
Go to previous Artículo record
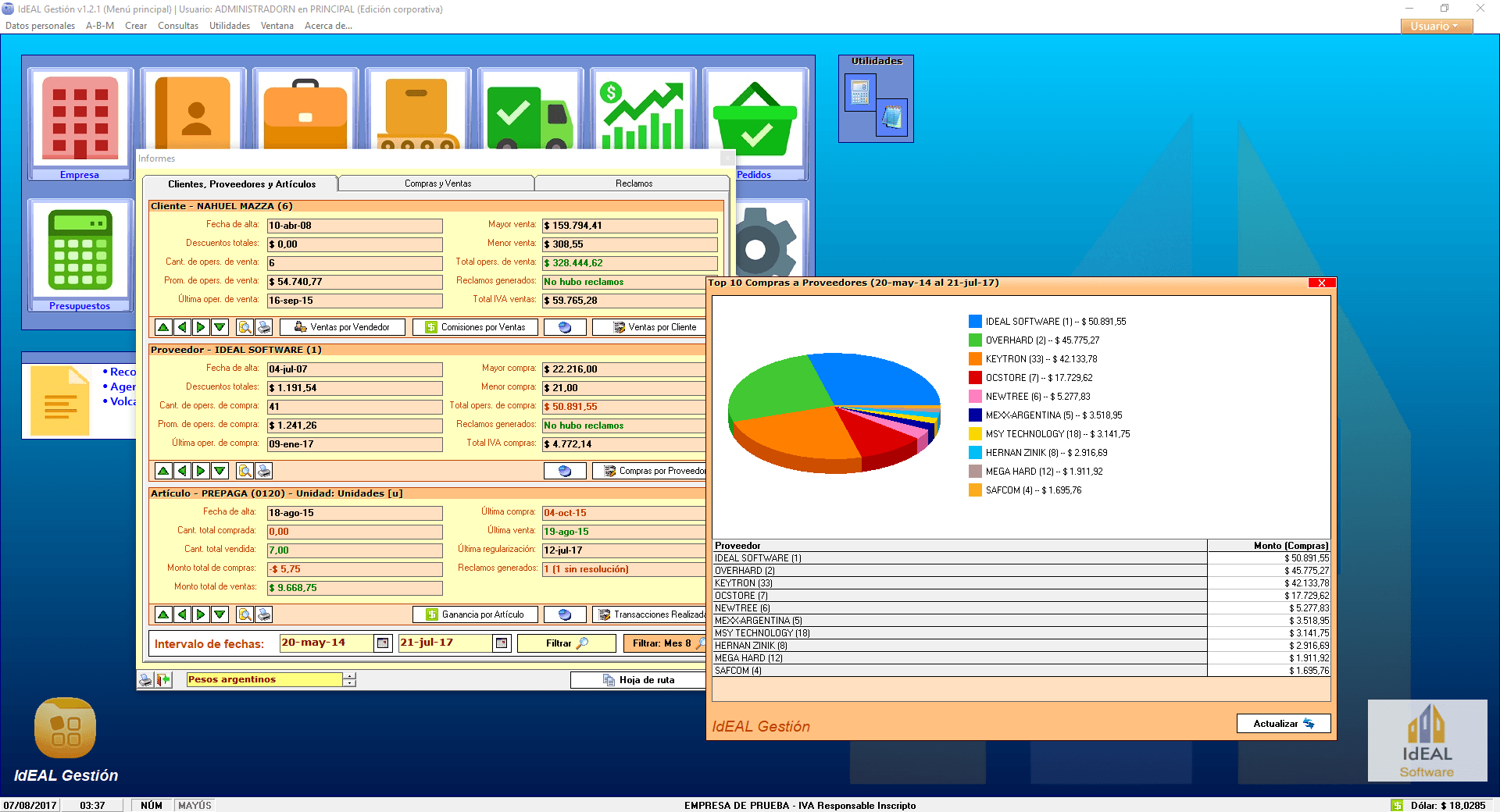coord(182,614)
